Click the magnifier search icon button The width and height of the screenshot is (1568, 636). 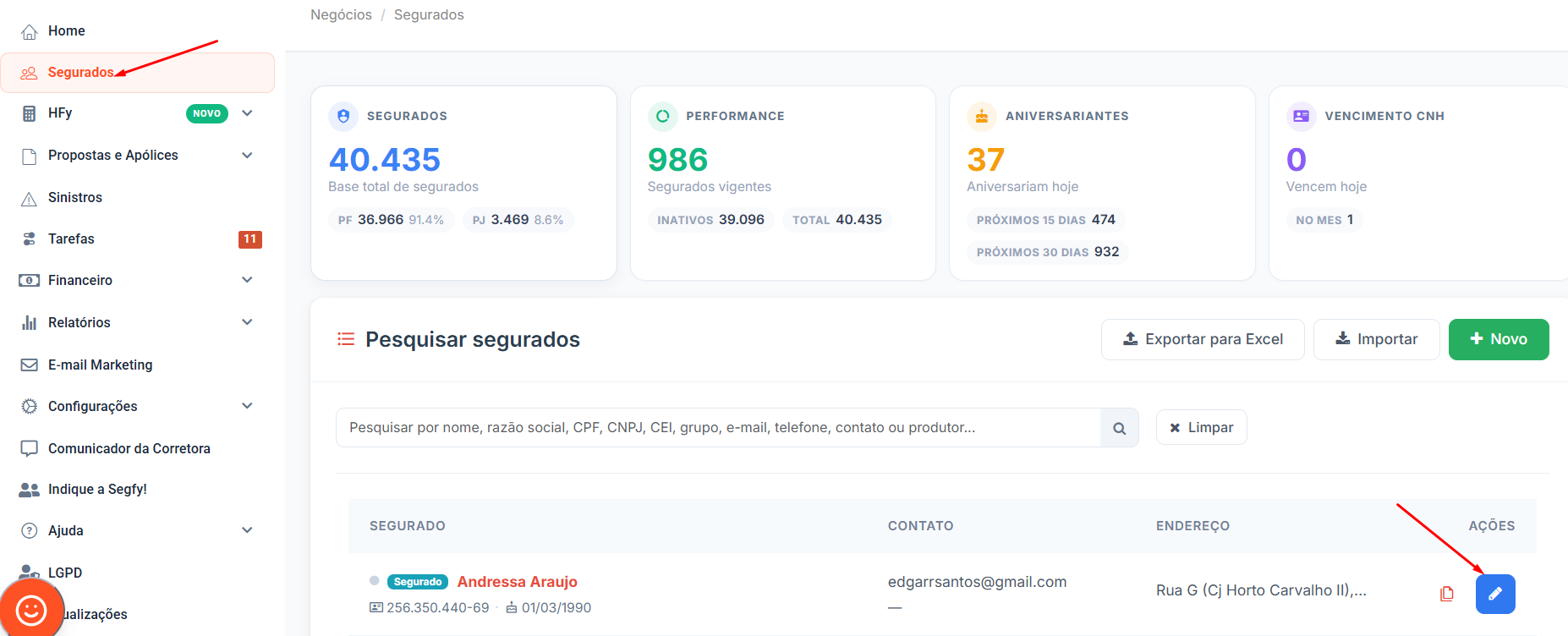point(1119,428)
